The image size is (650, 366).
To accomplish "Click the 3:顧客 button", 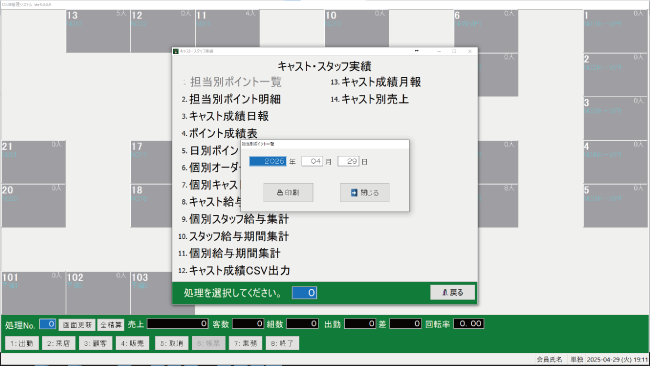I will (95, 343).
